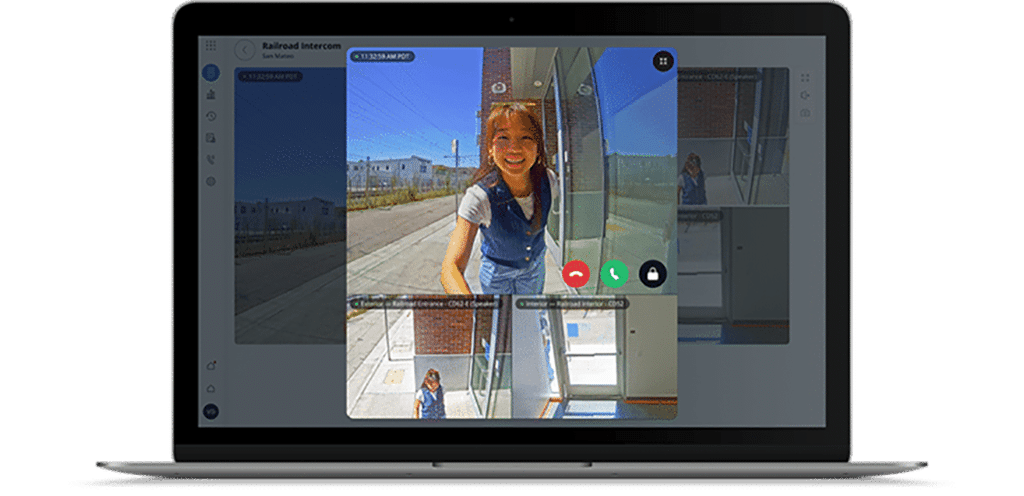
Task: Open the user avatar in sidebar bottom
Action: tap(210, 412)
